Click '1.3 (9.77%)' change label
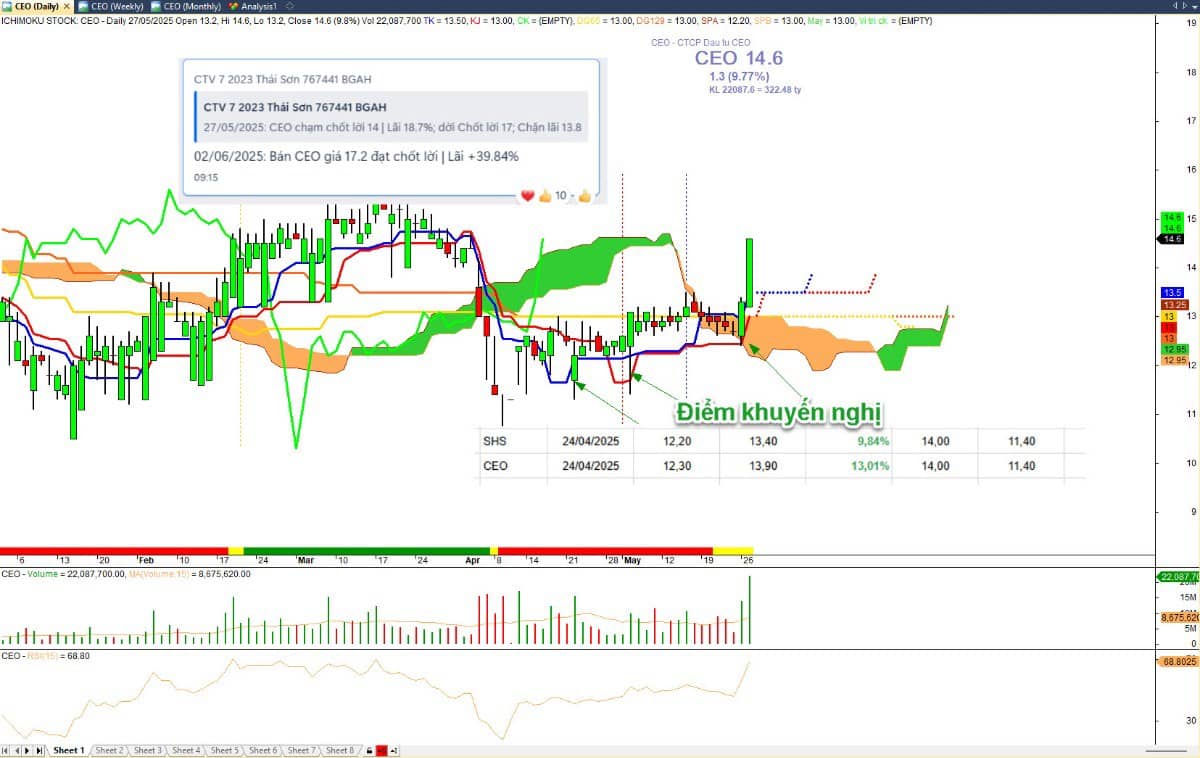Screen dimensions: 1200x758 coord(739,76)
